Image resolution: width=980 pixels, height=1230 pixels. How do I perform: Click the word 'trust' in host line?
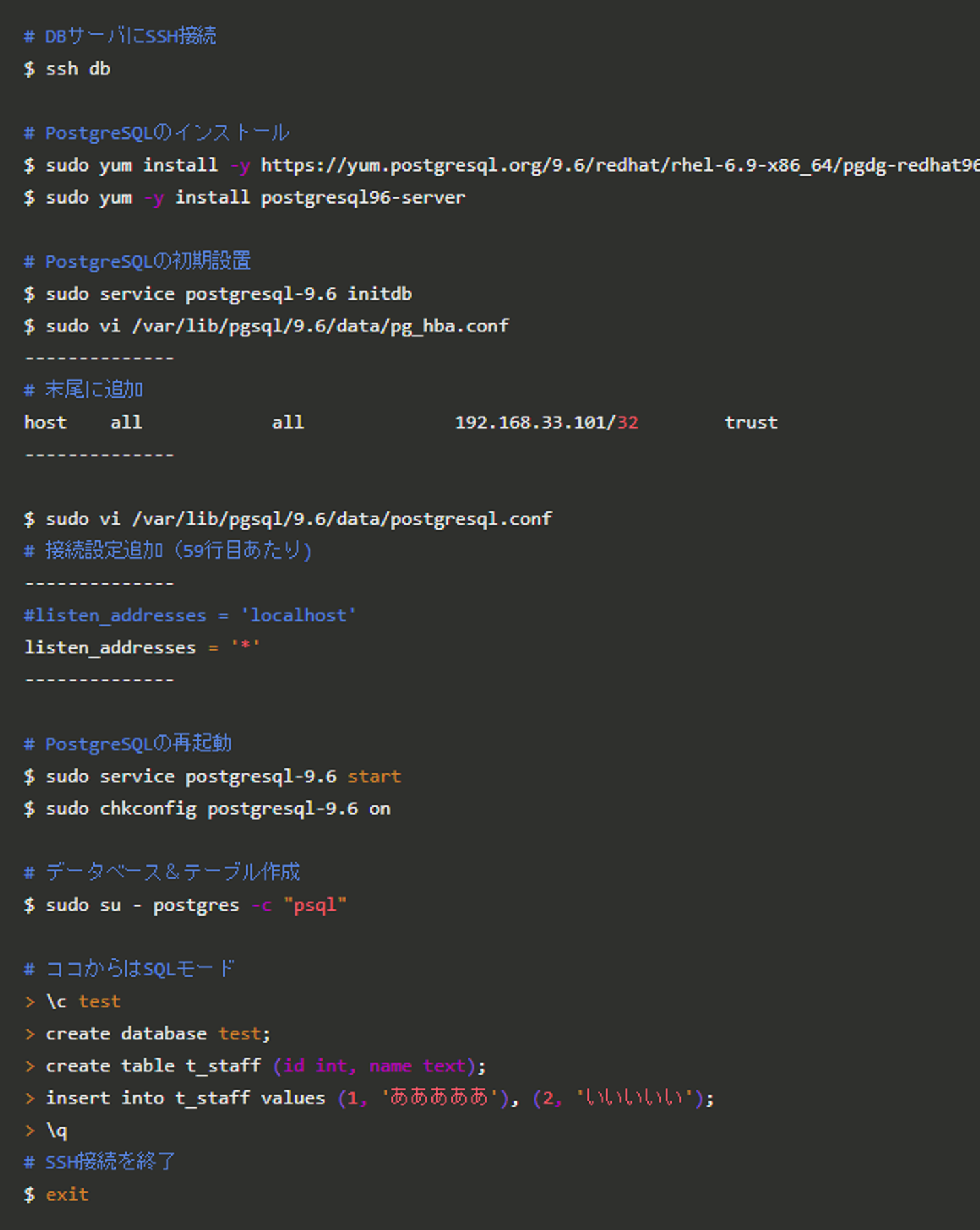click(x=751, y=423)
